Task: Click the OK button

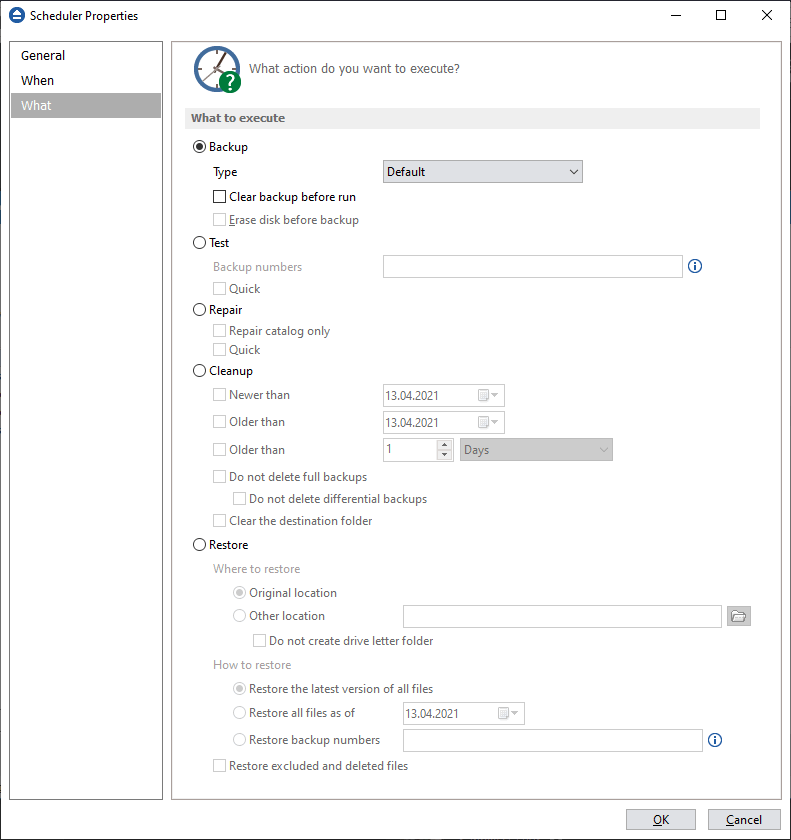Action: tap(661, 820)
